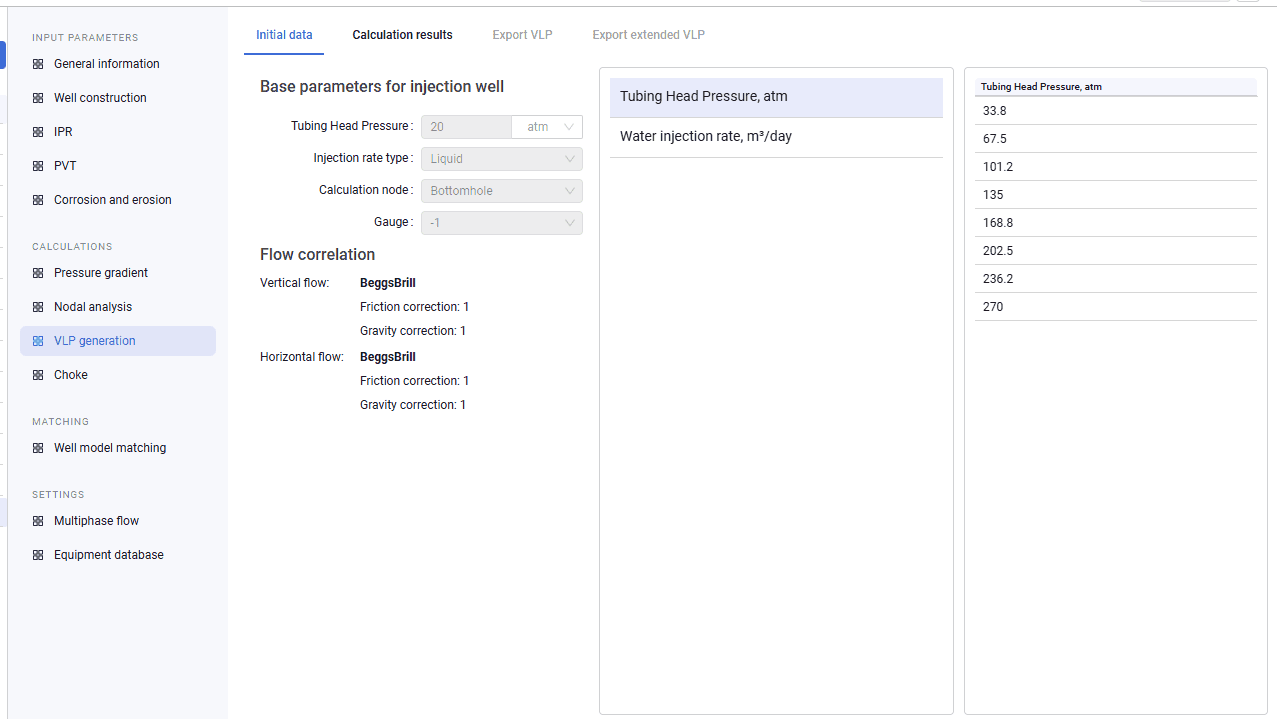The width and height of the screenshot is (1277, 719).
Task: Click the Well model matching icon
Action: 38,448
